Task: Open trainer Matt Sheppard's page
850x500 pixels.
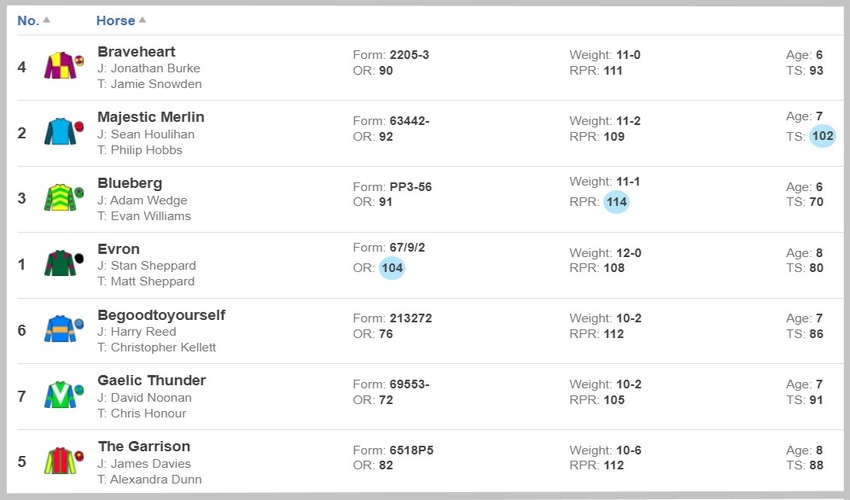Action: coord(152,281)
